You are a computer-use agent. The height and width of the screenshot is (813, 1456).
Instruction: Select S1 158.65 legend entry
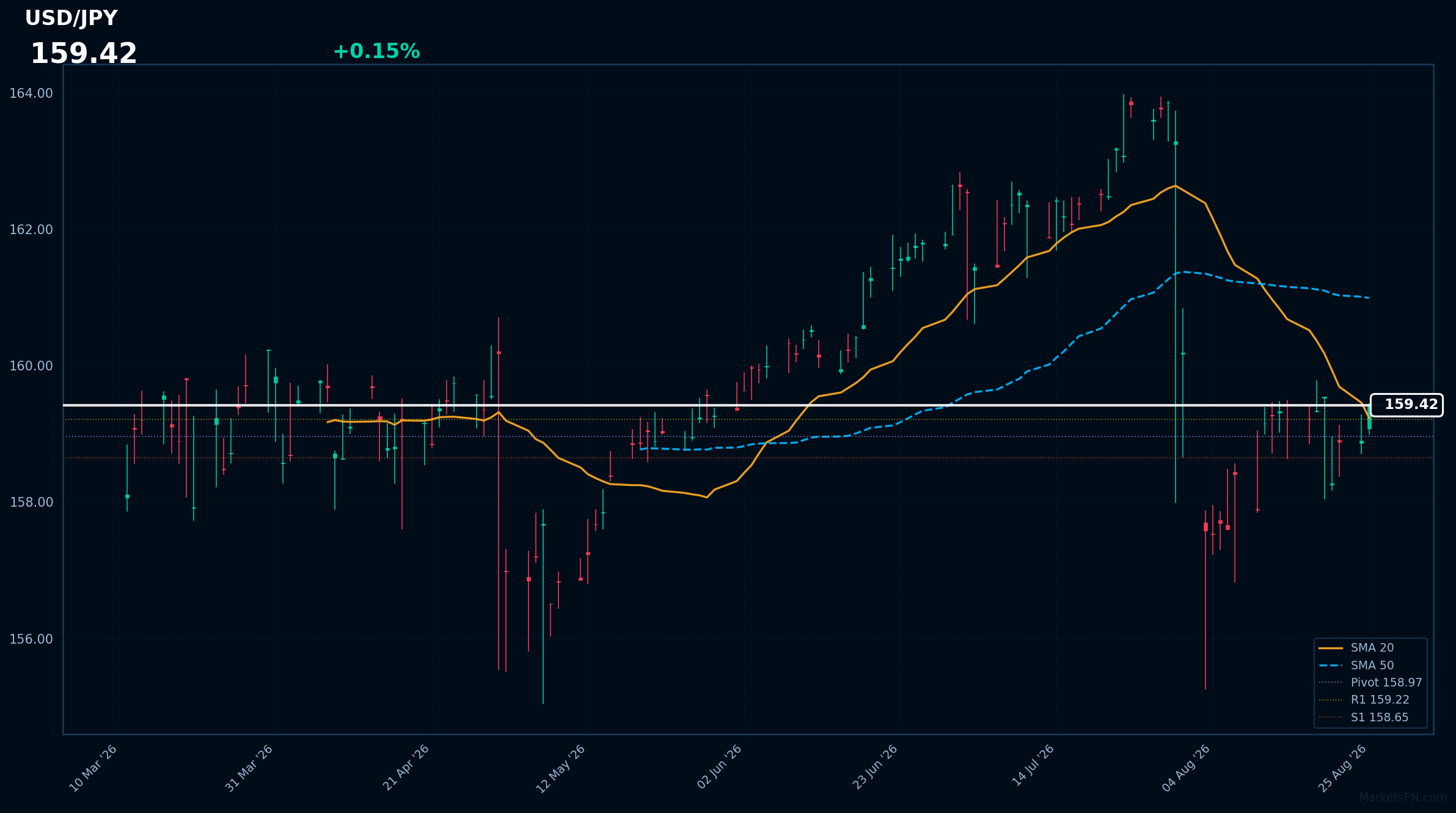[x=1363, y=717]
